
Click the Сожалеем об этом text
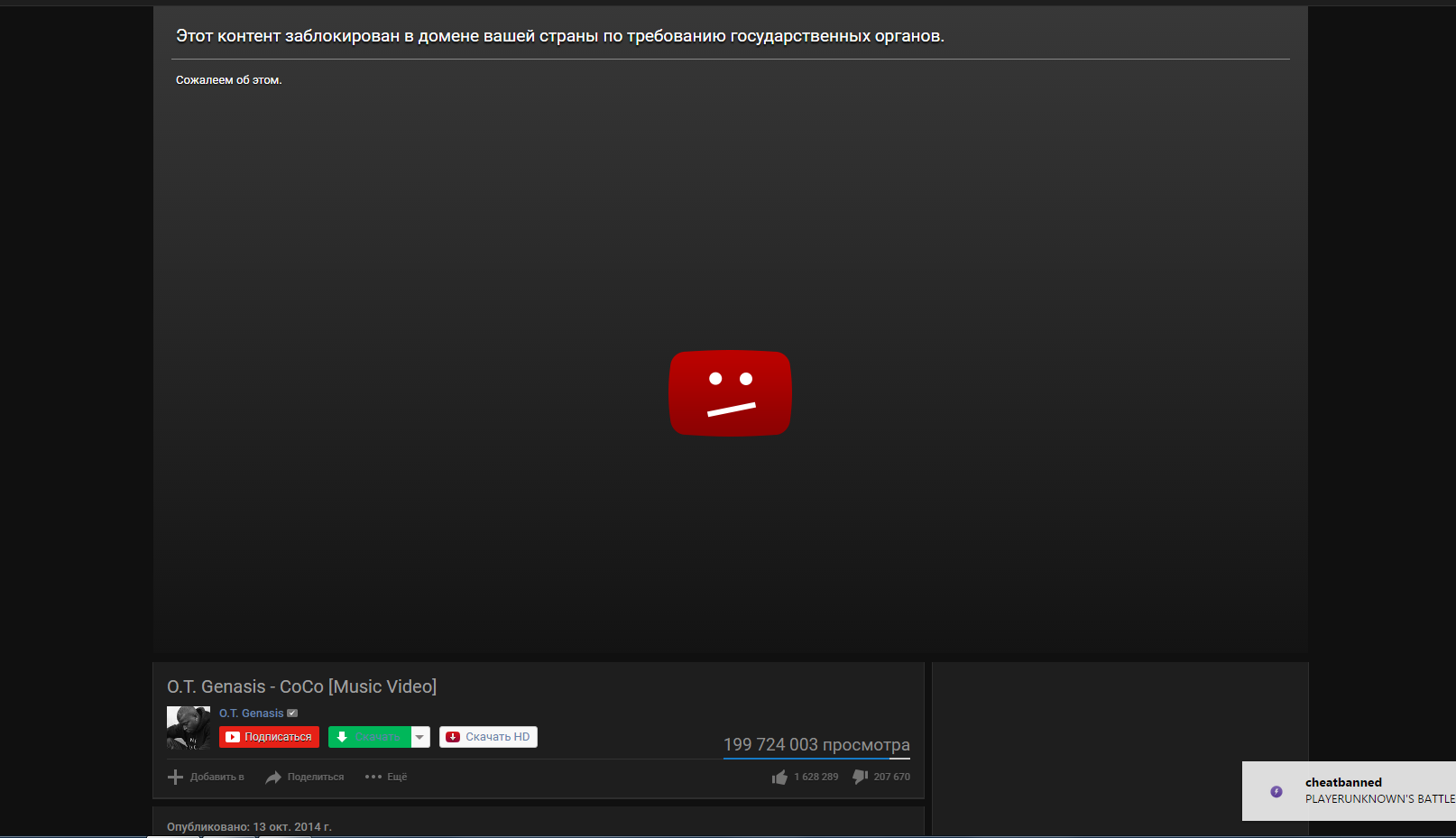(x=229, y=80)
